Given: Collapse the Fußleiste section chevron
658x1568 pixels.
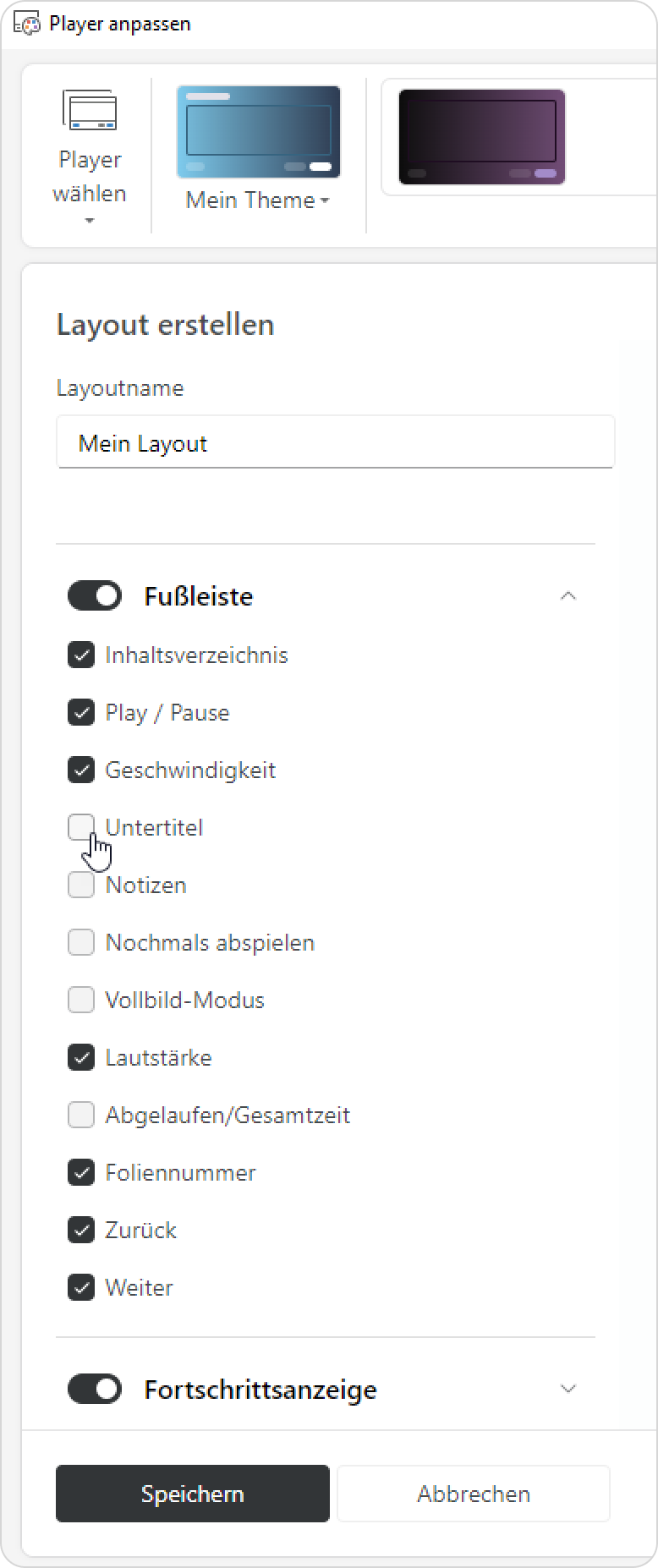Looking at the screenshot, I should coord(568,596).
